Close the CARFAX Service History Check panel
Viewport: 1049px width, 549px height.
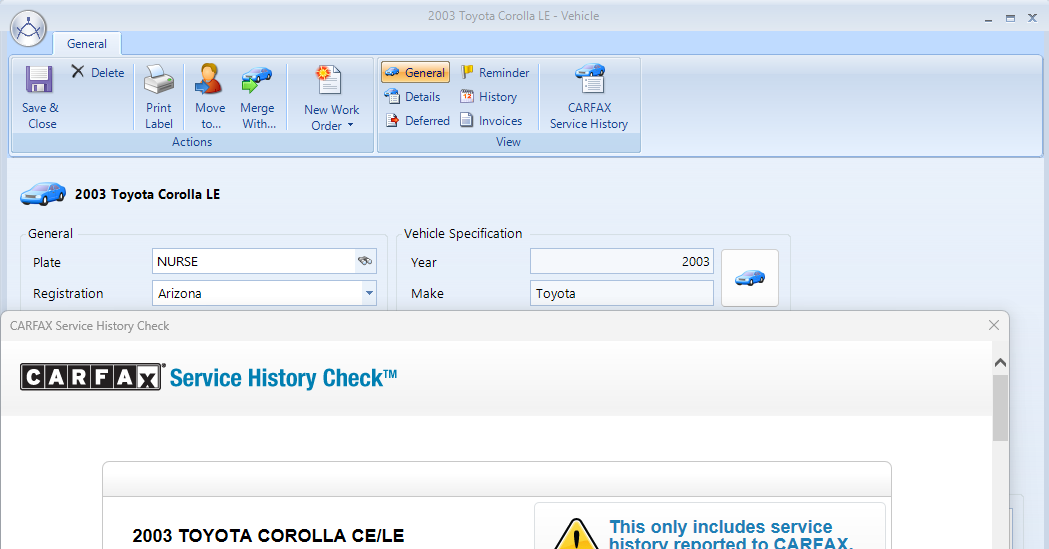[x=993, y=325]
